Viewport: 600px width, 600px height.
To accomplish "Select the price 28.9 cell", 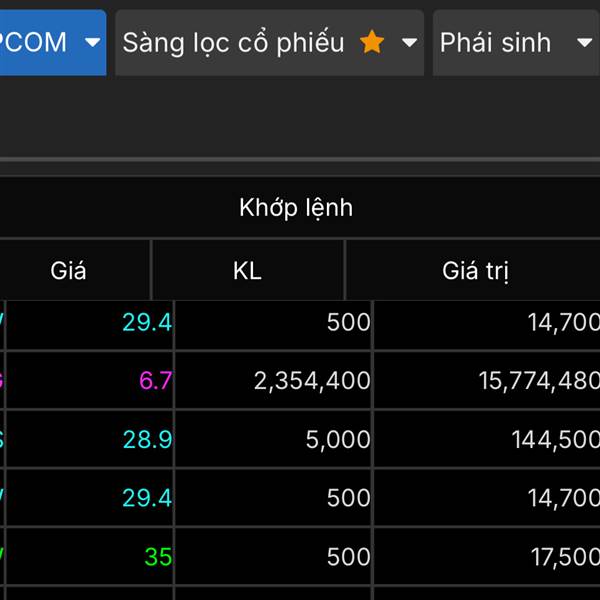I will (147, 439).
